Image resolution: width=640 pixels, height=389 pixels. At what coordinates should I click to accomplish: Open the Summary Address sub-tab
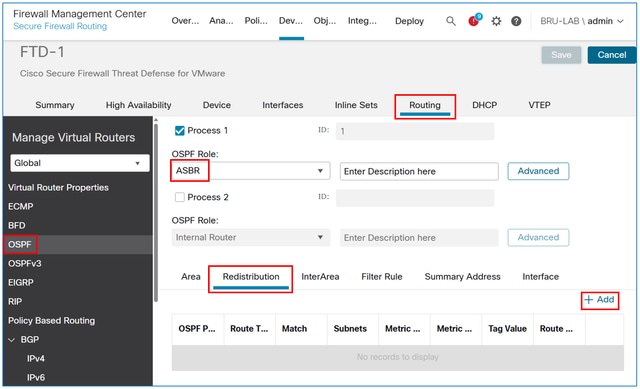pos(462,276)
